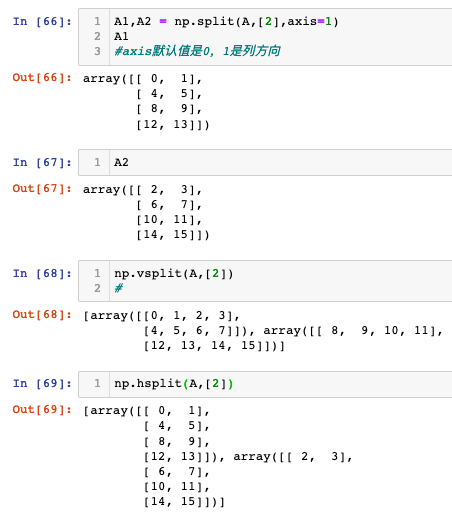Click the Out[67] output prompt

tap(42, 189)
